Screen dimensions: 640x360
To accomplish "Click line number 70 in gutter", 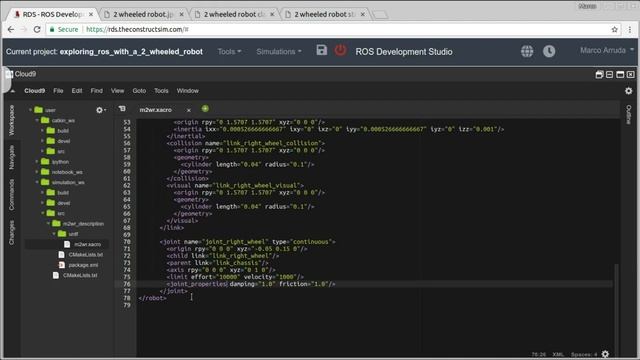I will point(127,242).
